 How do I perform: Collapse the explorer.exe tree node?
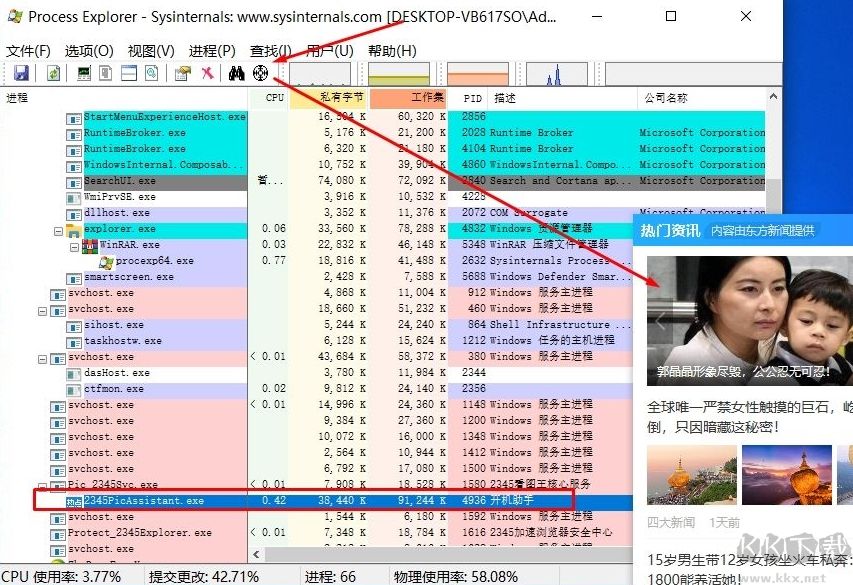(58, 231)
